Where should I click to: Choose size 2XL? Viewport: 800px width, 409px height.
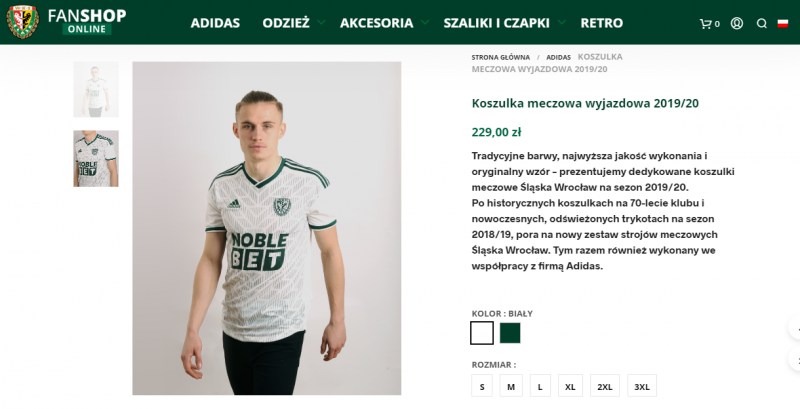[605, 386]
